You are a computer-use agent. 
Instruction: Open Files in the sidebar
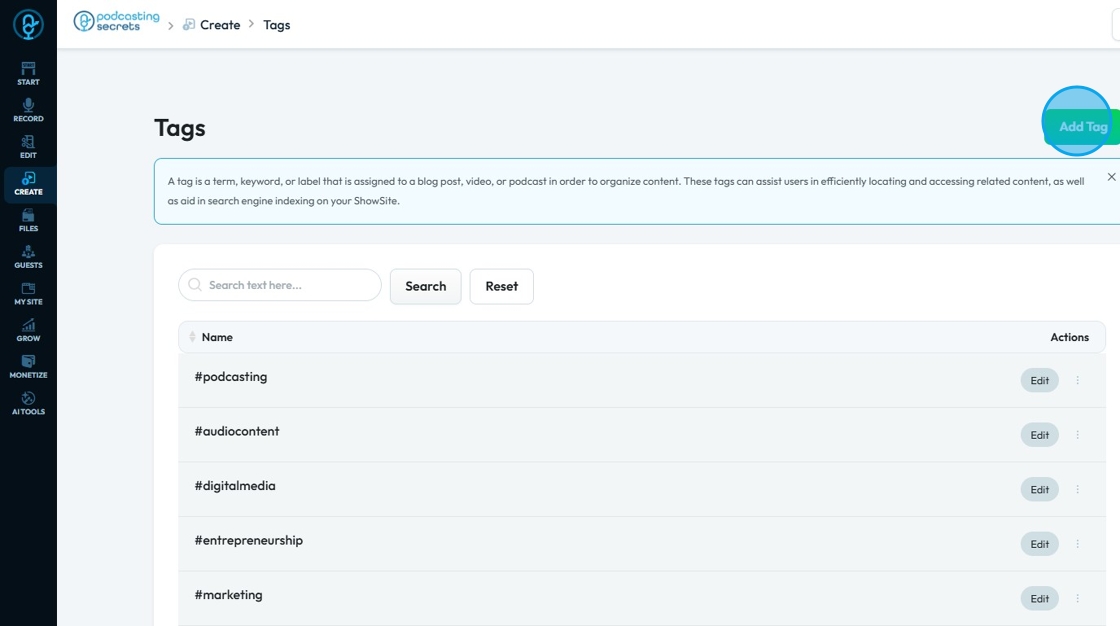(x=28, y=220)
